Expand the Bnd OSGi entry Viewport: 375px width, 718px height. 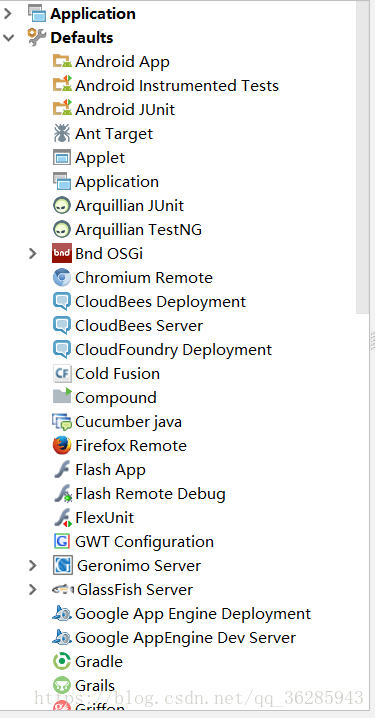click(33, 253)
